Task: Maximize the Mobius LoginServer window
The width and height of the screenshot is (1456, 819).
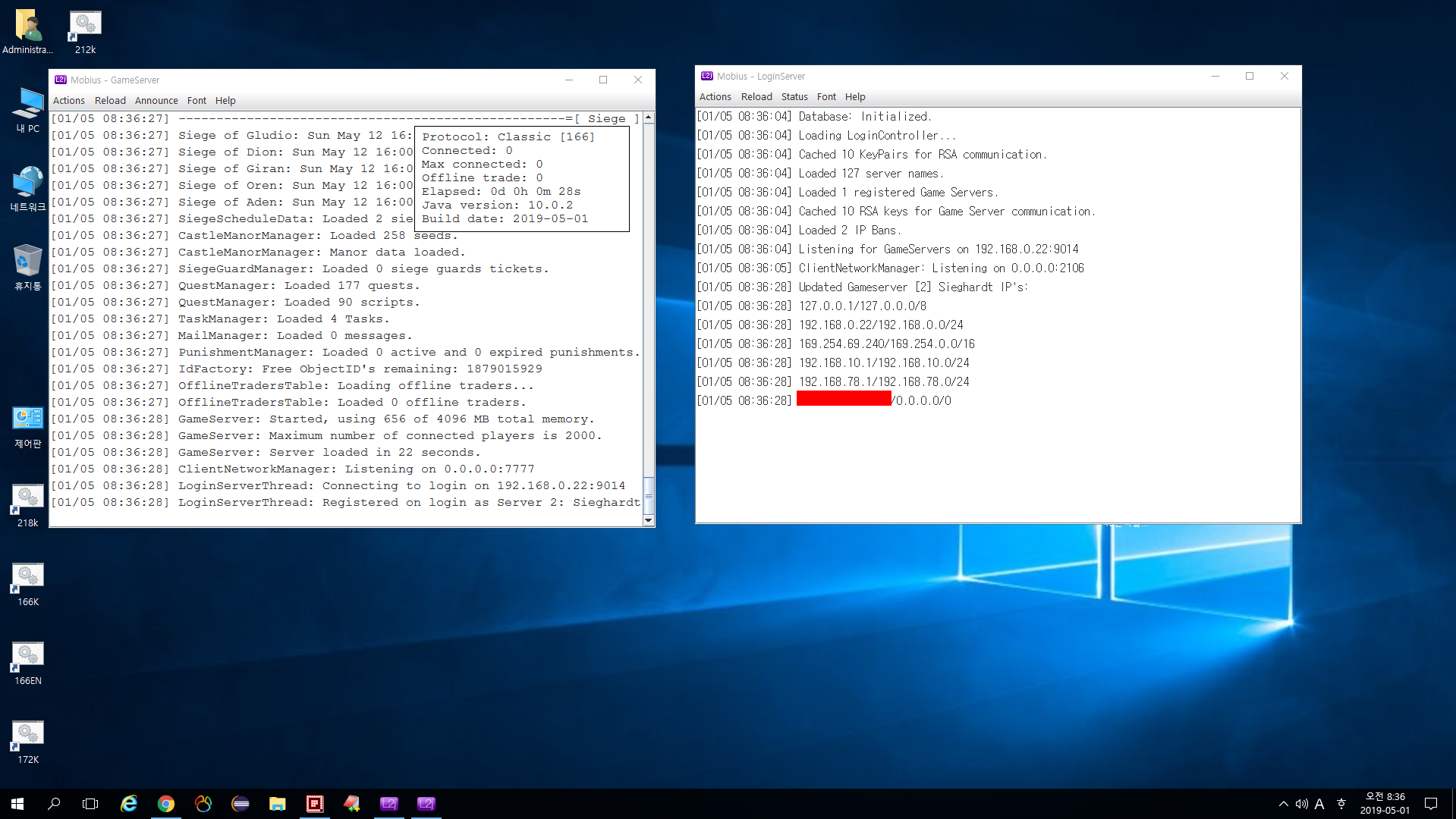Action: point(1250,76)
